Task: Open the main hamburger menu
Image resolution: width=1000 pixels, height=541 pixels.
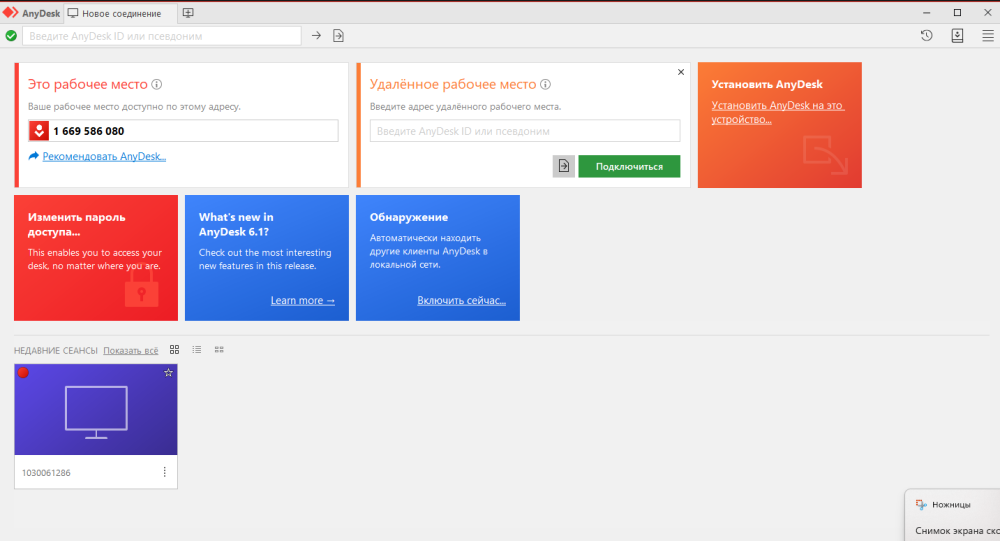Action: (988, 36)
